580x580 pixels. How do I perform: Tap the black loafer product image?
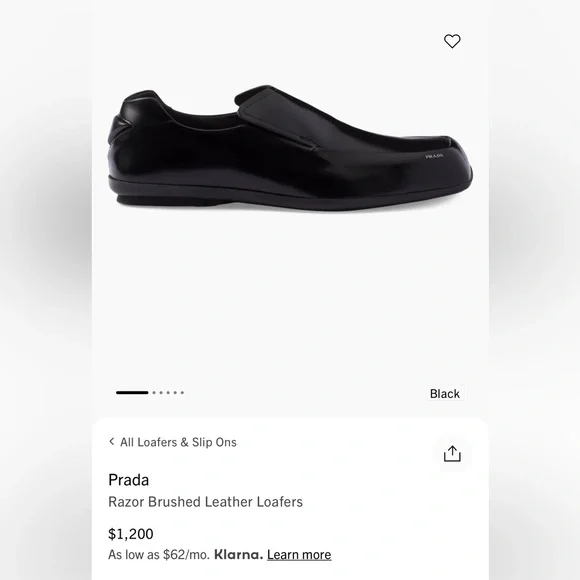tap(290, 148)
